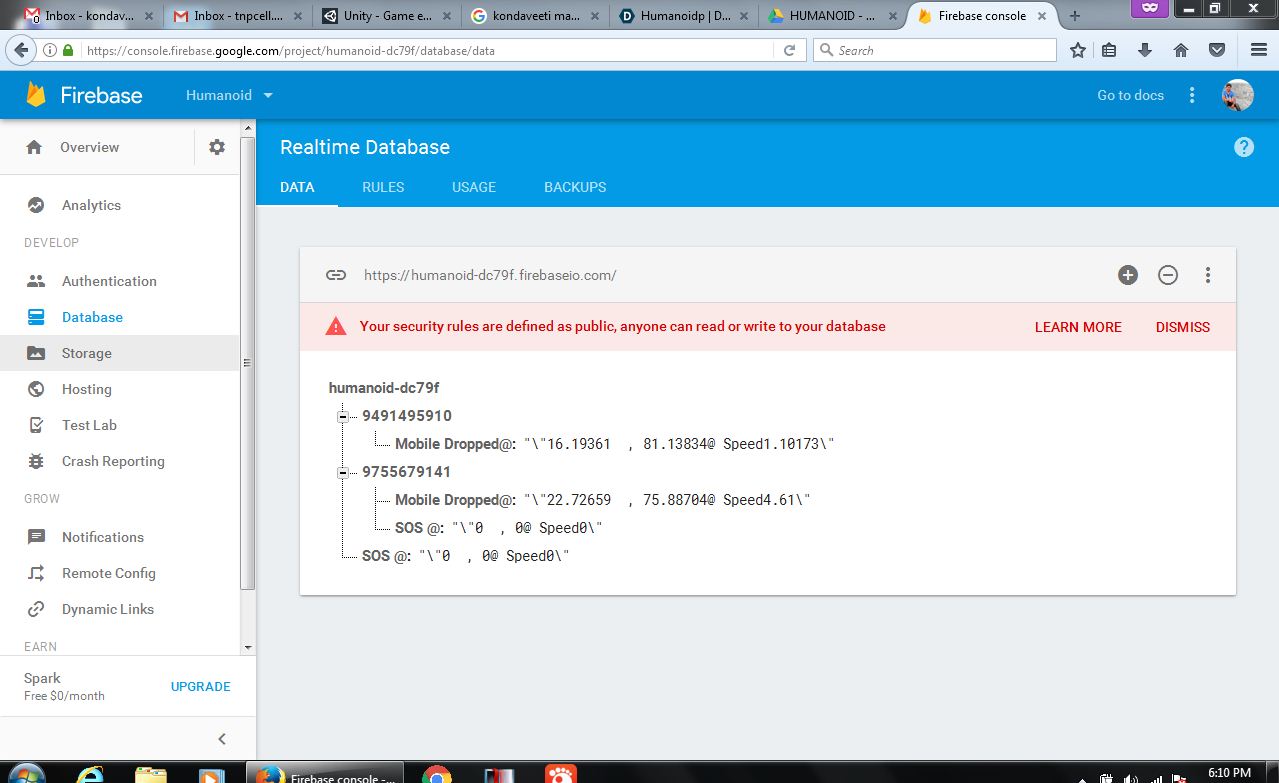Image resolution: width=1279 pixels, height=783 pixels.
Task: Click the browser back button
Action: coord(21,50)
